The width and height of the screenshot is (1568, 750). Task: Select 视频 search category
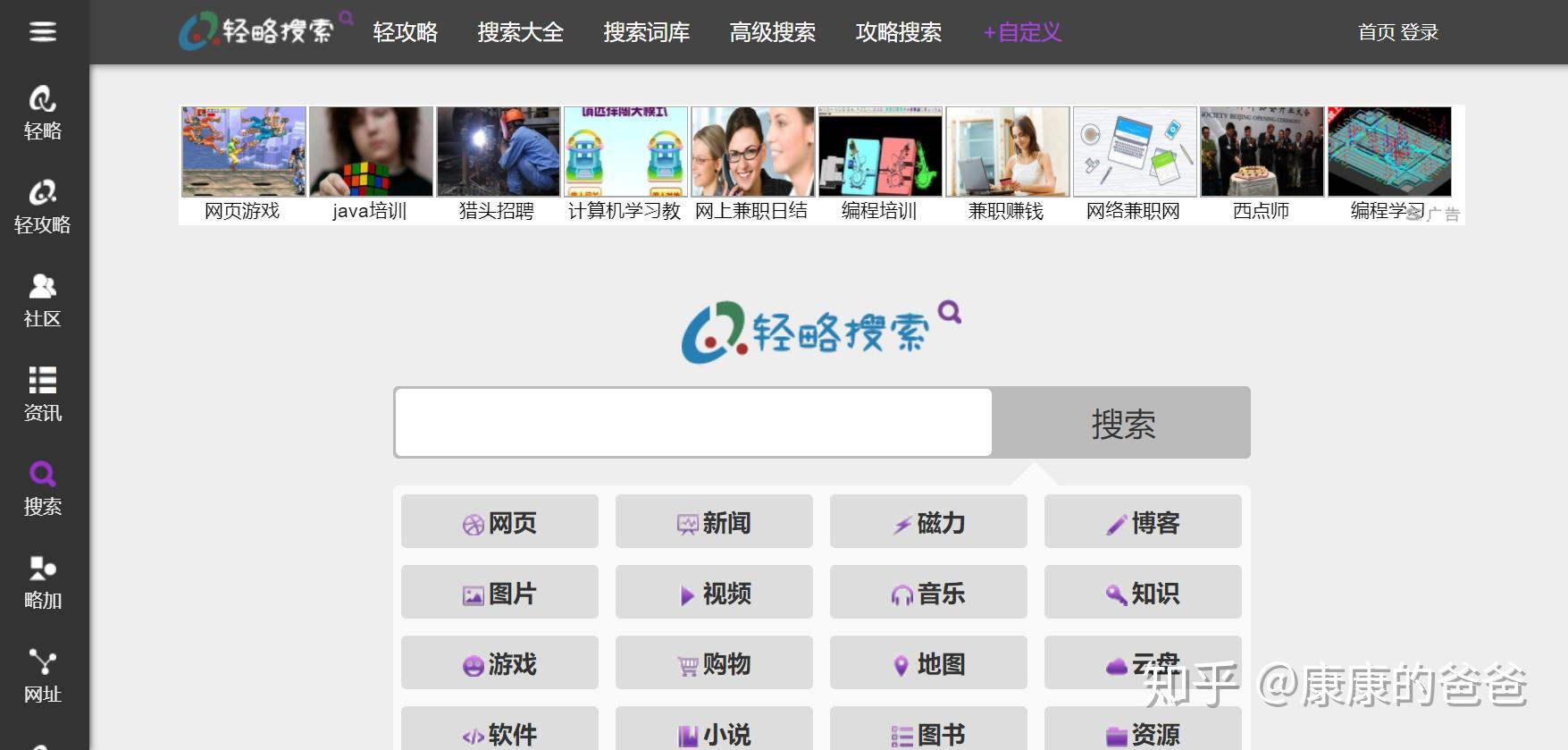click(x=714, y=592)
